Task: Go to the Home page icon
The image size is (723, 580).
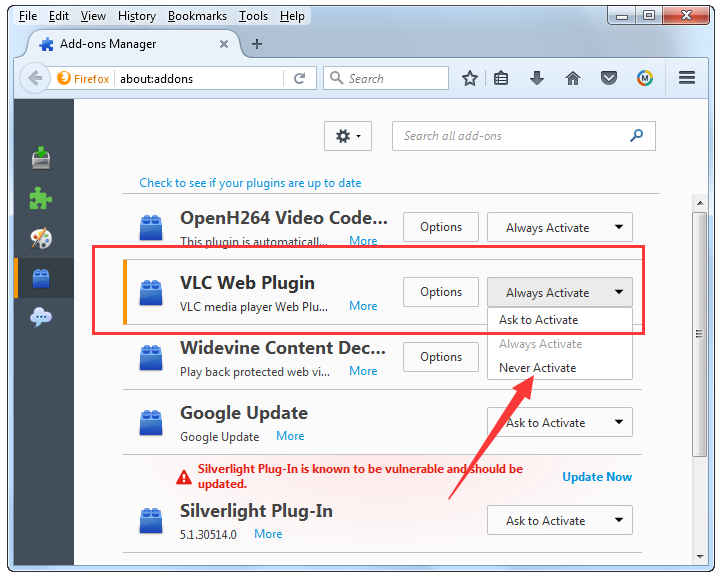Action: [x=573, y=78]
